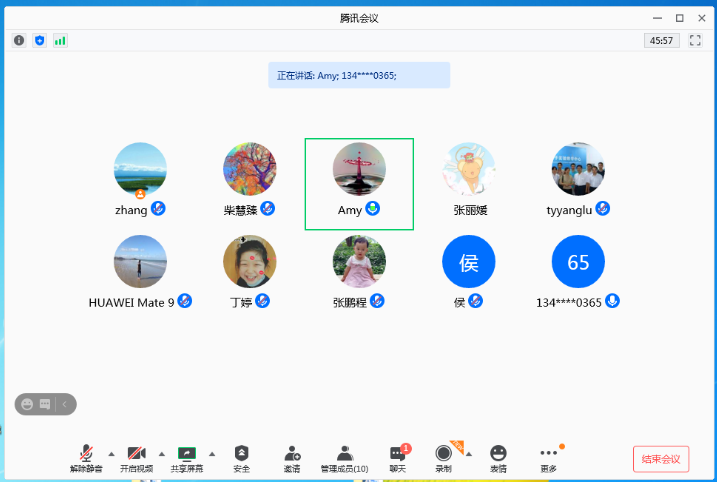This screenshot has height=482, width=717.
Task: Open the 更多 more menu
Action: (548, 458)
